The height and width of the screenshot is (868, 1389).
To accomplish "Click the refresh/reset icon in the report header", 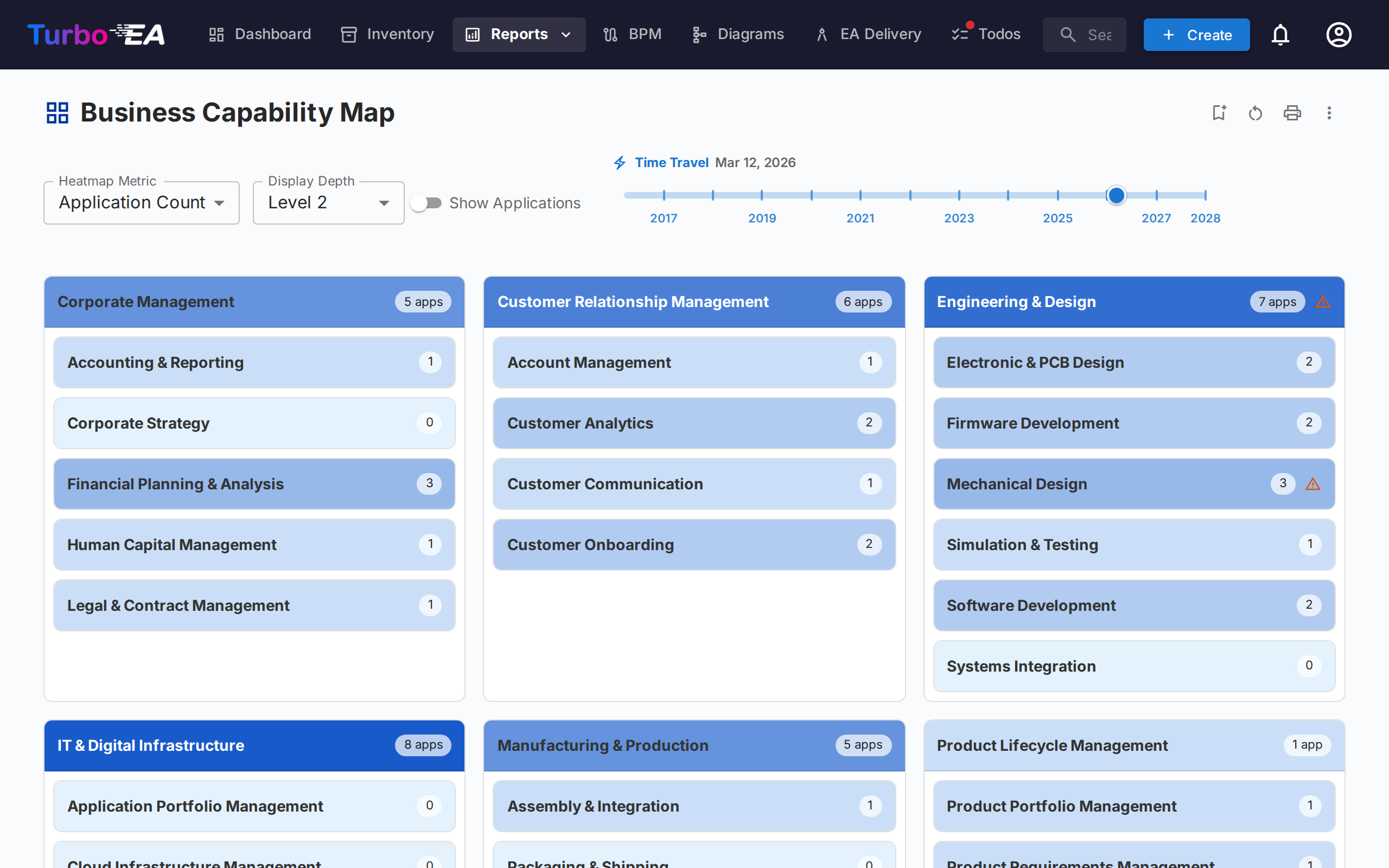I will 1256,113.
